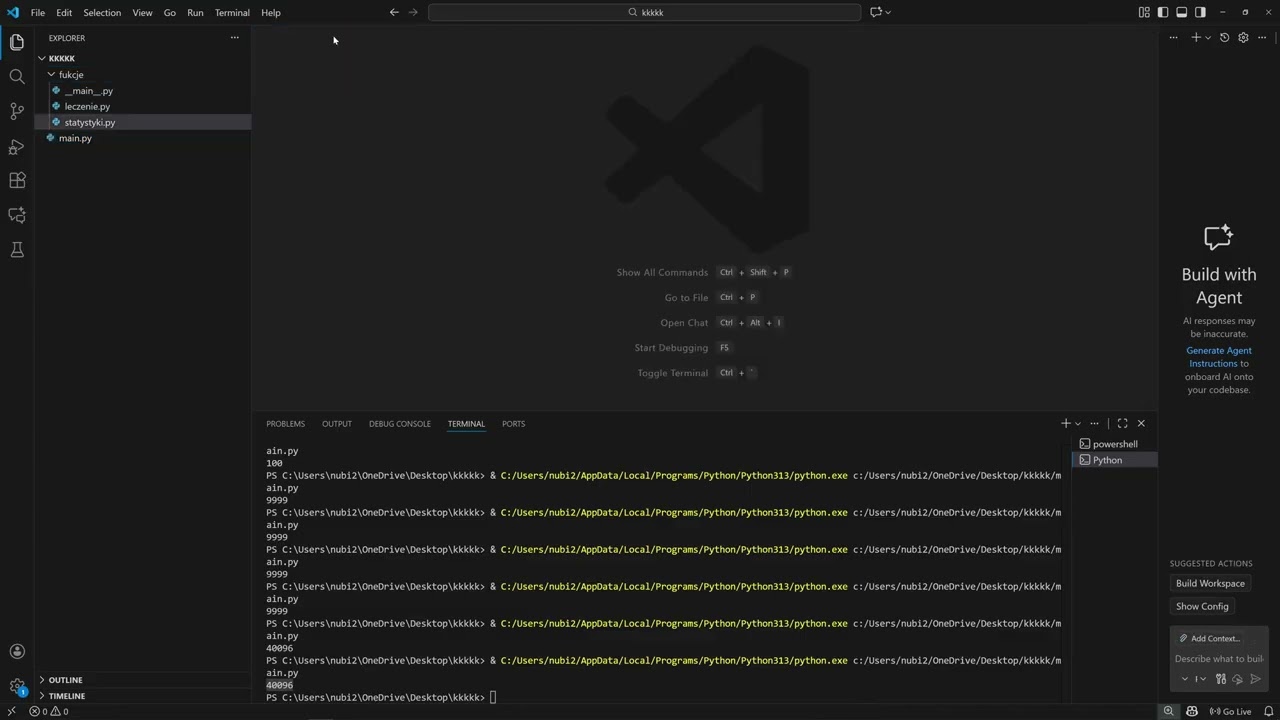The image size is (1280, 720).
Task: Switch to the Debug Console tab
Action: pyautogui.click(x=400, y=424)
